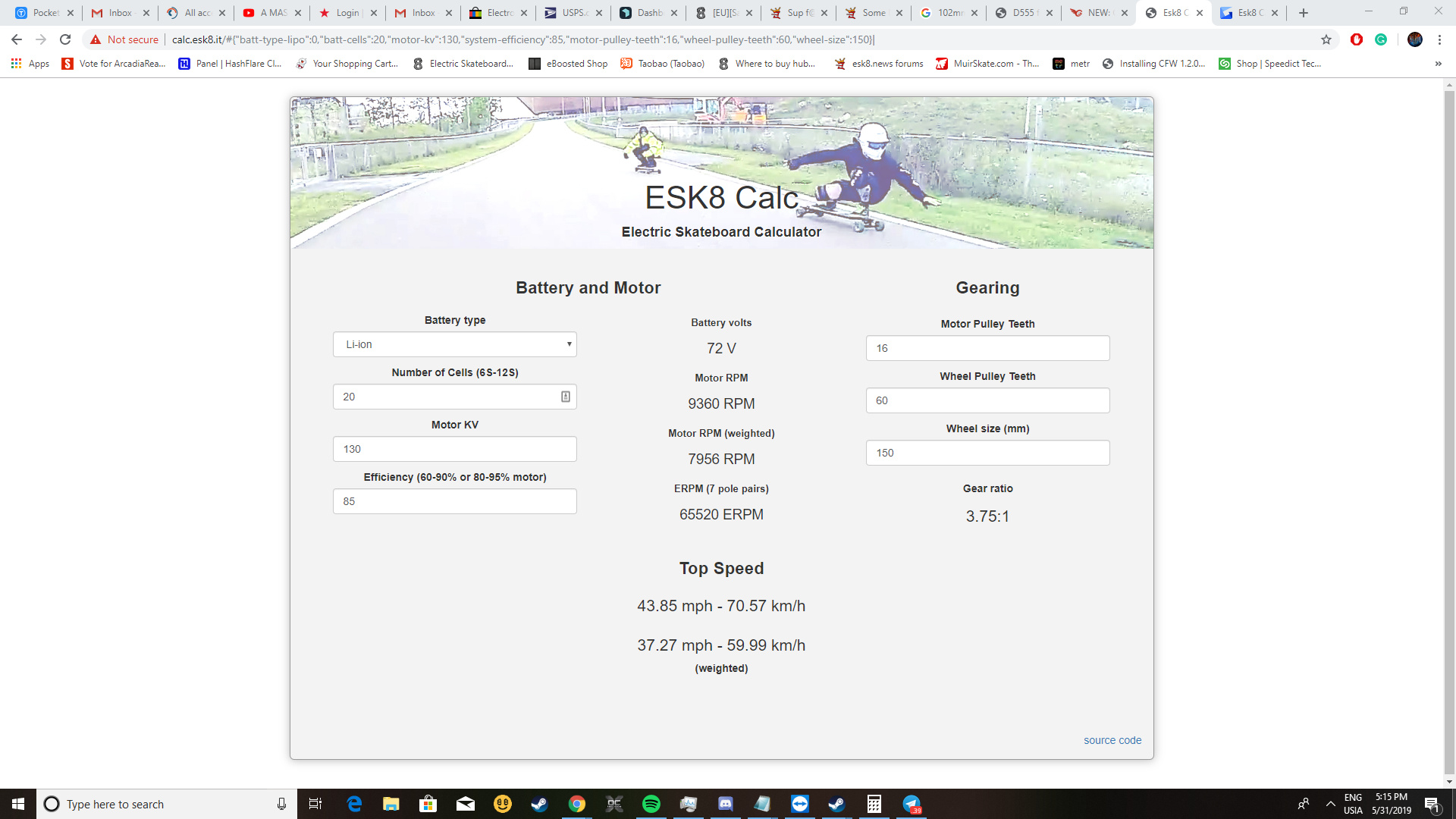Click the Apps bookmarks grid icon

[x=16, y=64]
